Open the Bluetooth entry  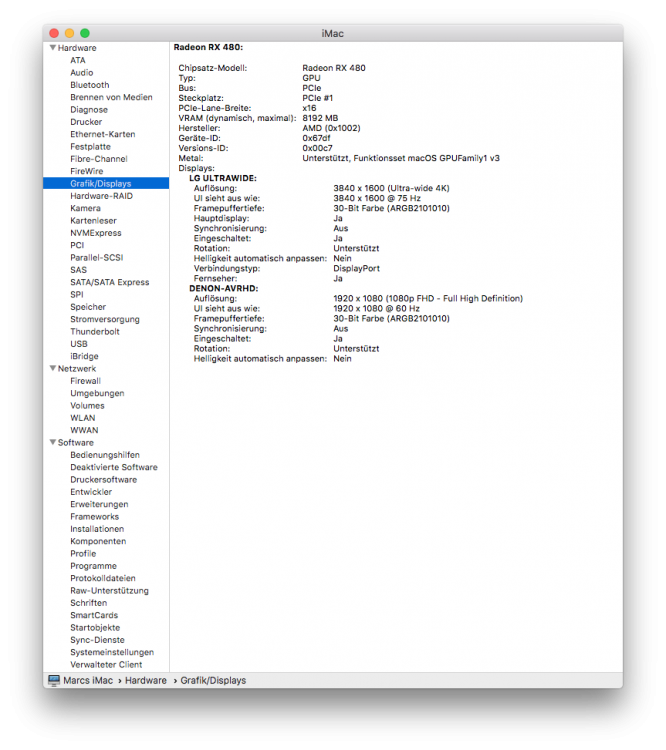click(89, 85)
